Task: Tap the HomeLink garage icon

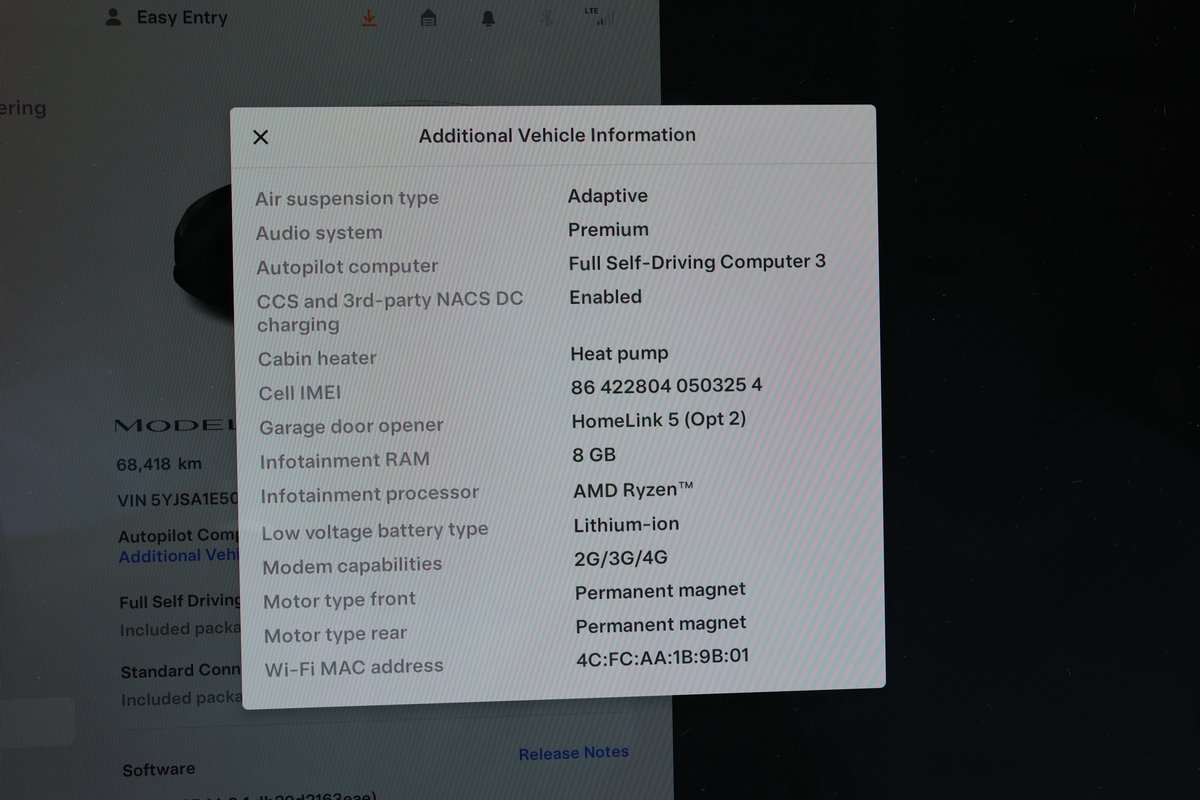Action: click(x=428, y=18)
